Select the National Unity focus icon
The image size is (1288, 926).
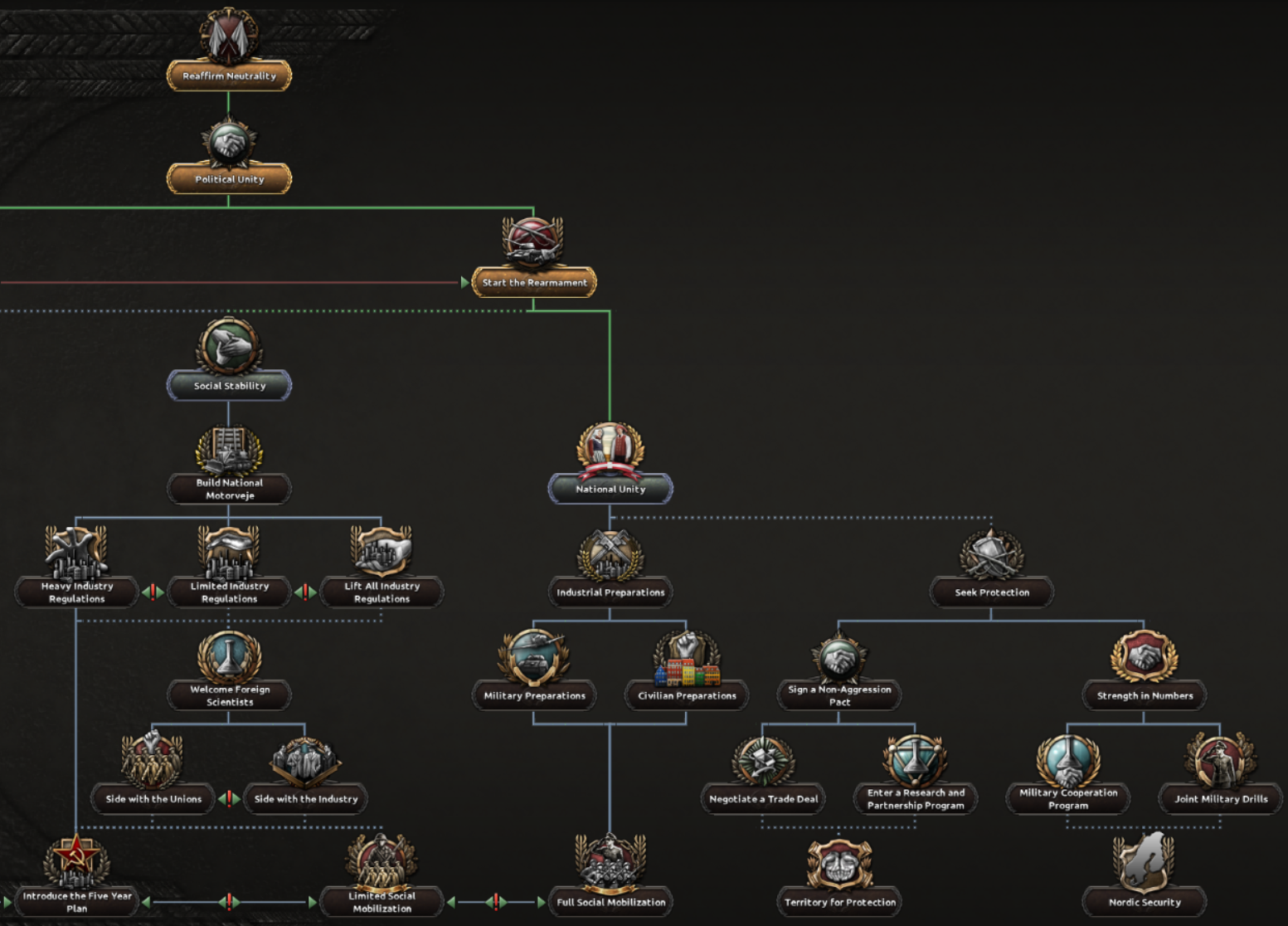click(610, 451)
